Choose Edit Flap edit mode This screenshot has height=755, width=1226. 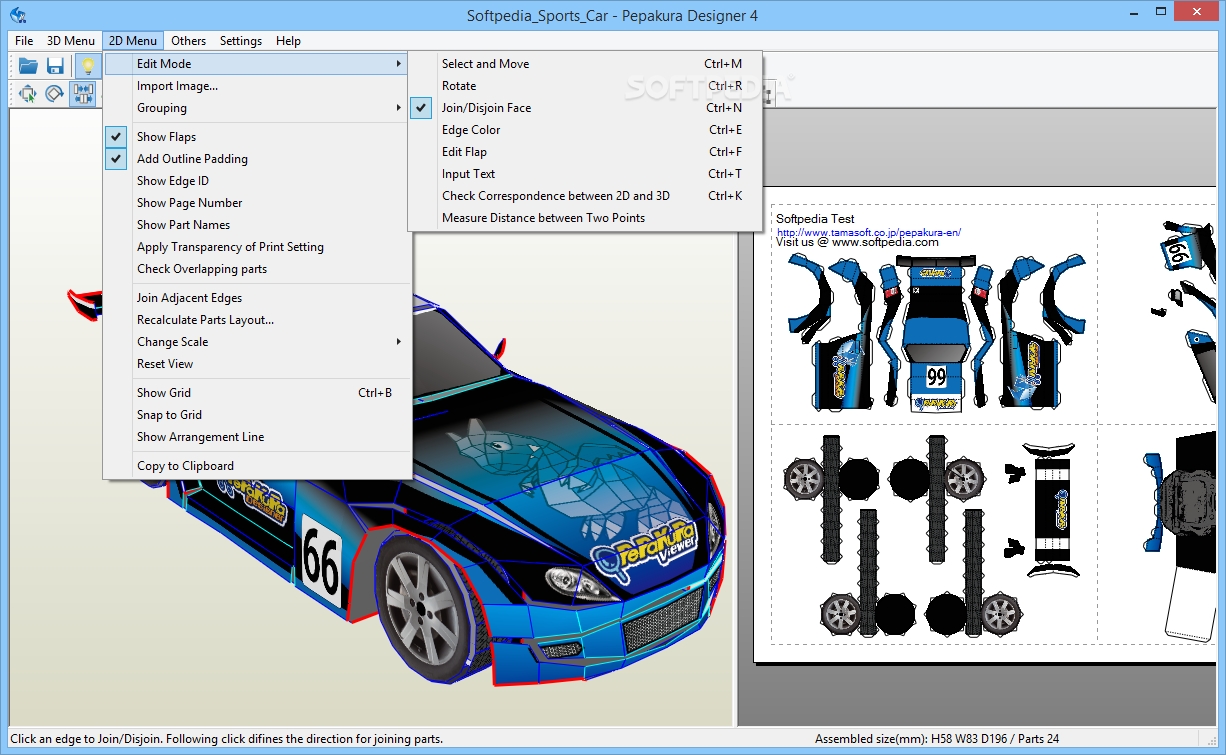[x=585, y=152]
